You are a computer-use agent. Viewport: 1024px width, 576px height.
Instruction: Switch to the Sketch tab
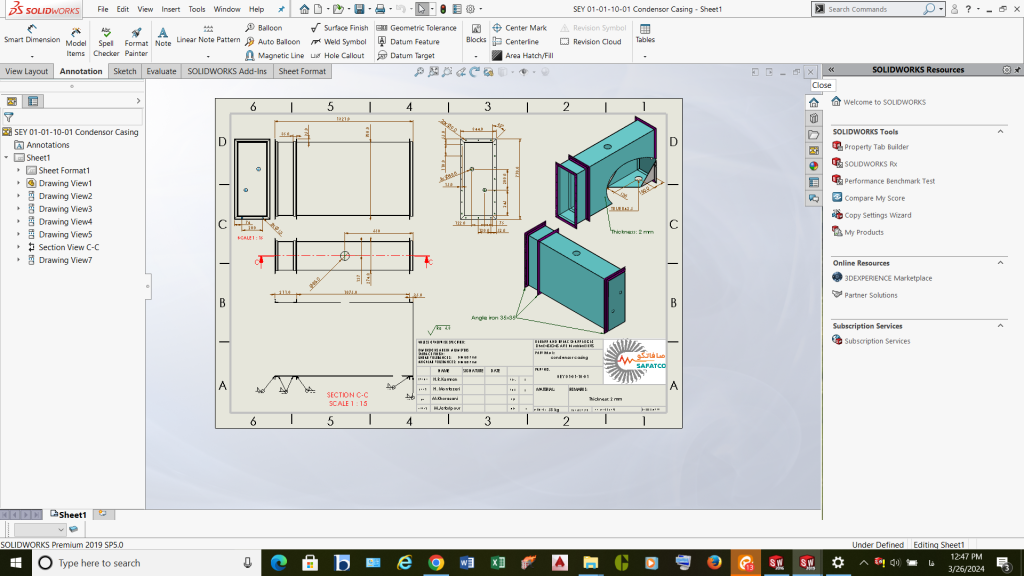click(x=125, y=72)
